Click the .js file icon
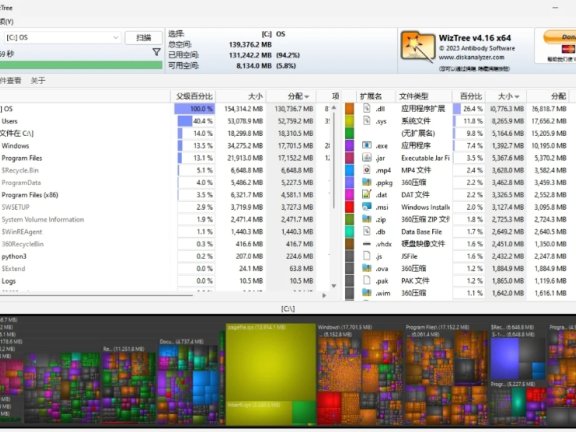The image size is (576, 432). (367, 256)
